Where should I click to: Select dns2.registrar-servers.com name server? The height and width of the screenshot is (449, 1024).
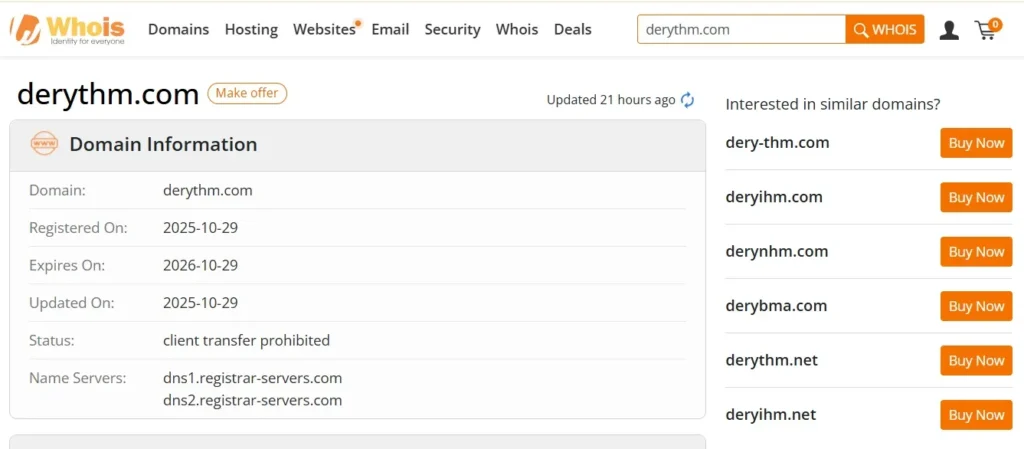click(252, 400)
